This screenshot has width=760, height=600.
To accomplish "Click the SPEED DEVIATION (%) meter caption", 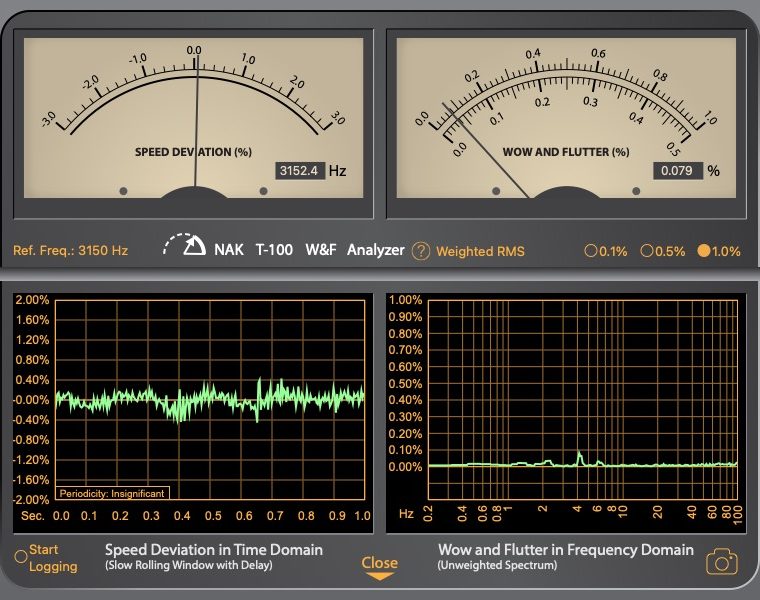I will (x=193, y=152).
